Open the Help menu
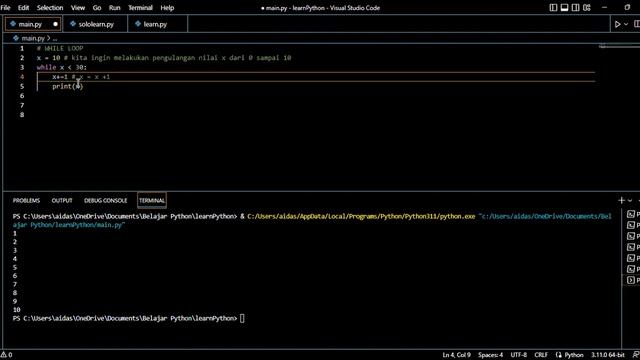 tap(167, 7)
